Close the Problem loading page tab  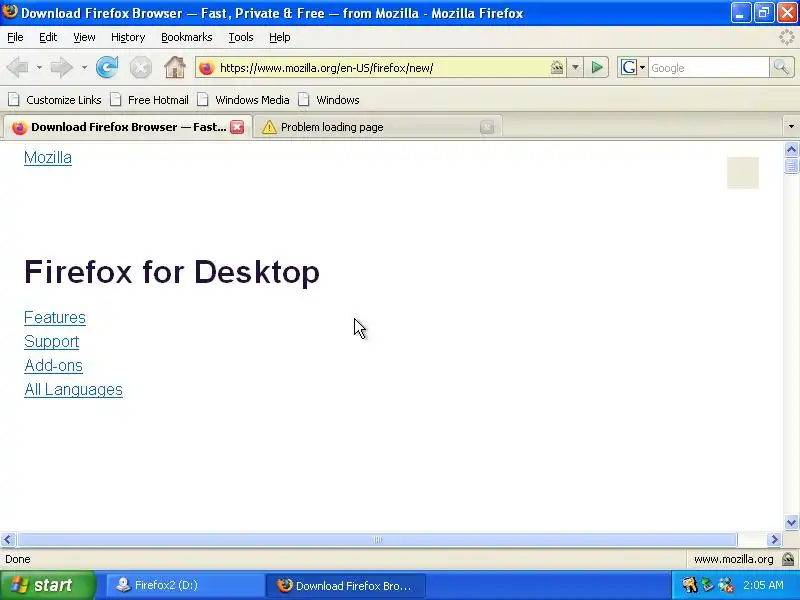click(487, 127)
